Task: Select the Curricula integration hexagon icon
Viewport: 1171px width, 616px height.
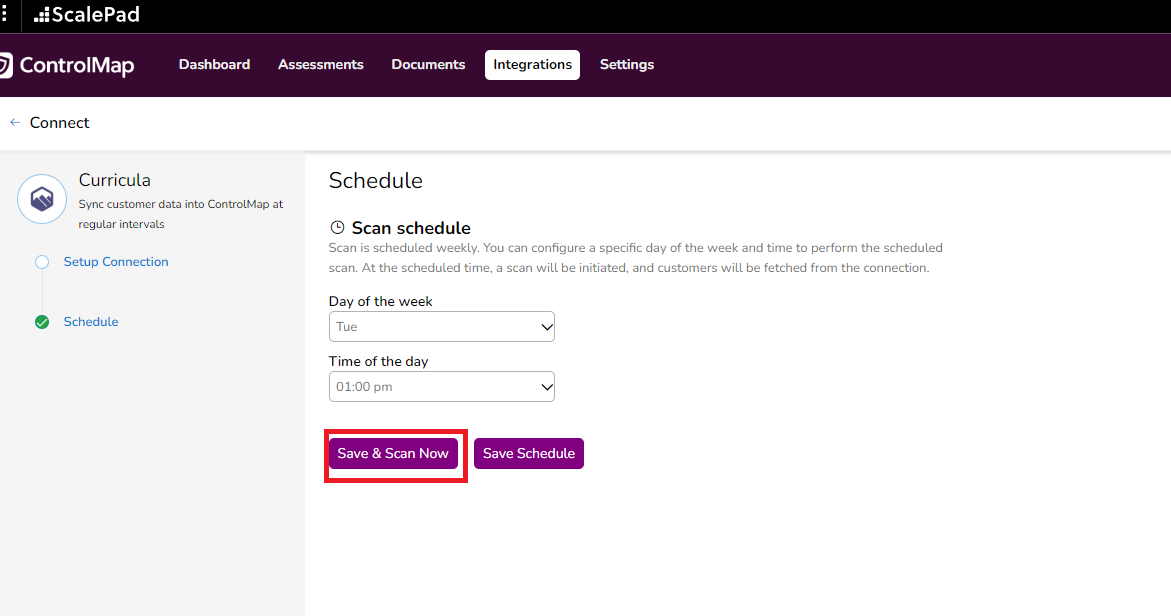Action: click(x=42, y=198)
